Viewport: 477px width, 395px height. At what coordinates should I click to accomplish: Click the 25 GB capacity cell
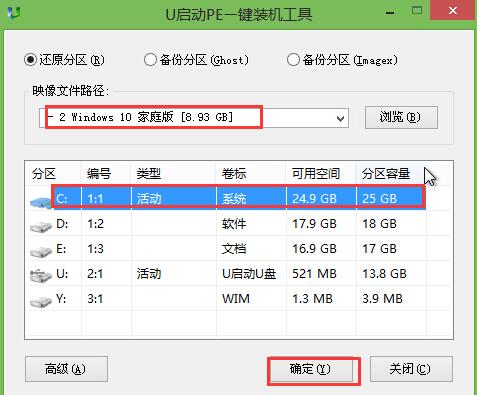click(379, 199)
